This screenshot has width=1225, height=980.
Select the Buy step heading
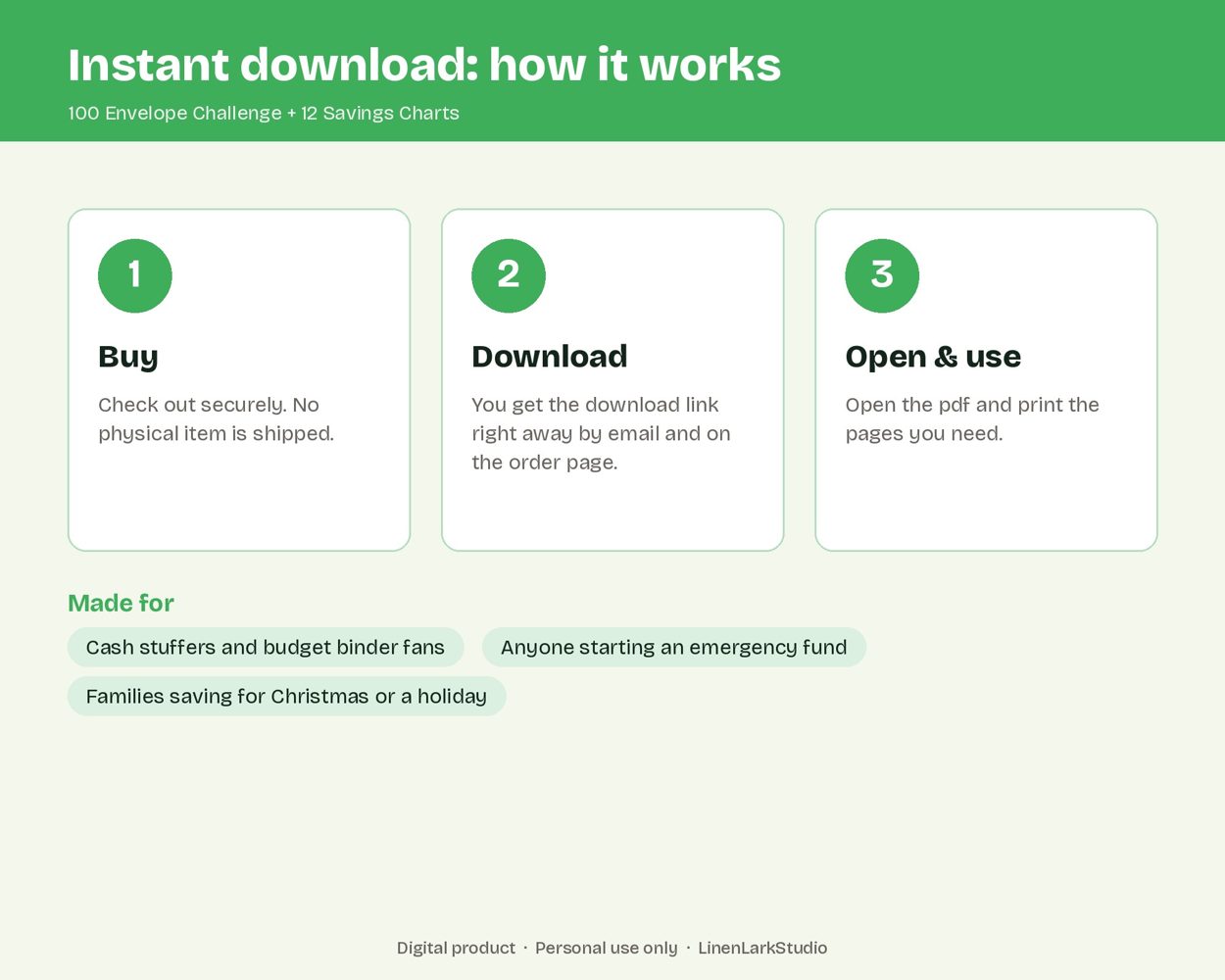pyautogui.click(x=128, y=357)
